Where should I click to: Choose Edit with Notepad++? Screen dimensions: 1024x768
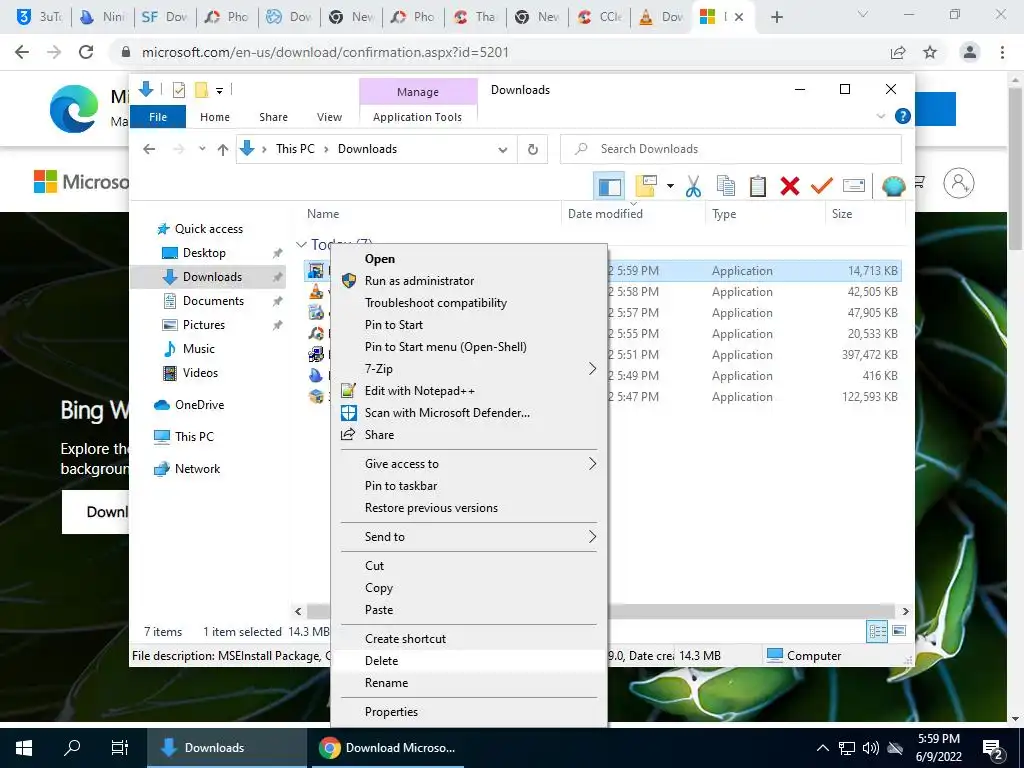[x=468, y=391]
